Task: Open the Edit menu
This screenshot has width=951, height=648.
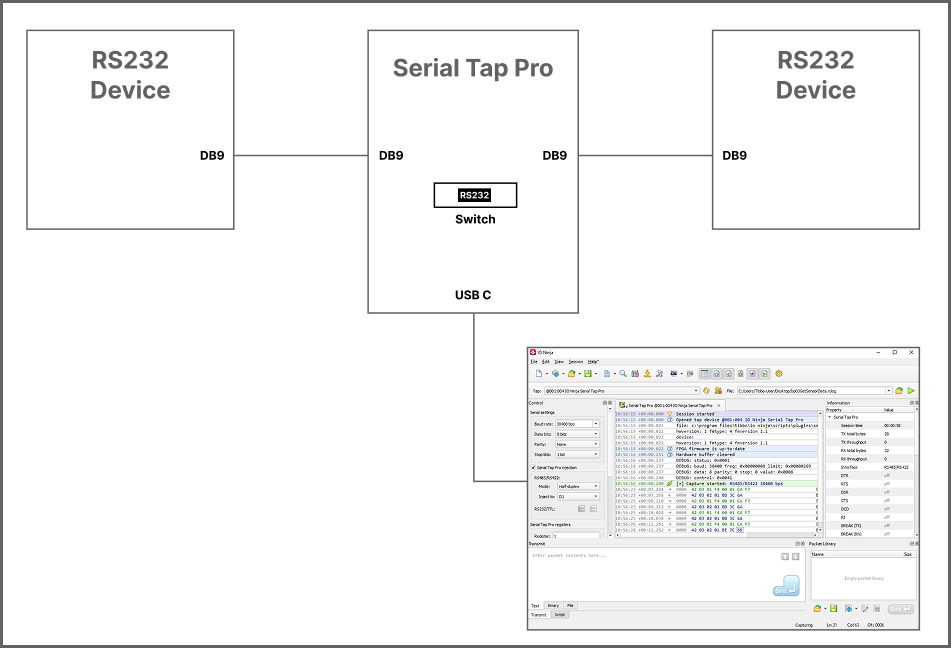Action: pos(546,362)
